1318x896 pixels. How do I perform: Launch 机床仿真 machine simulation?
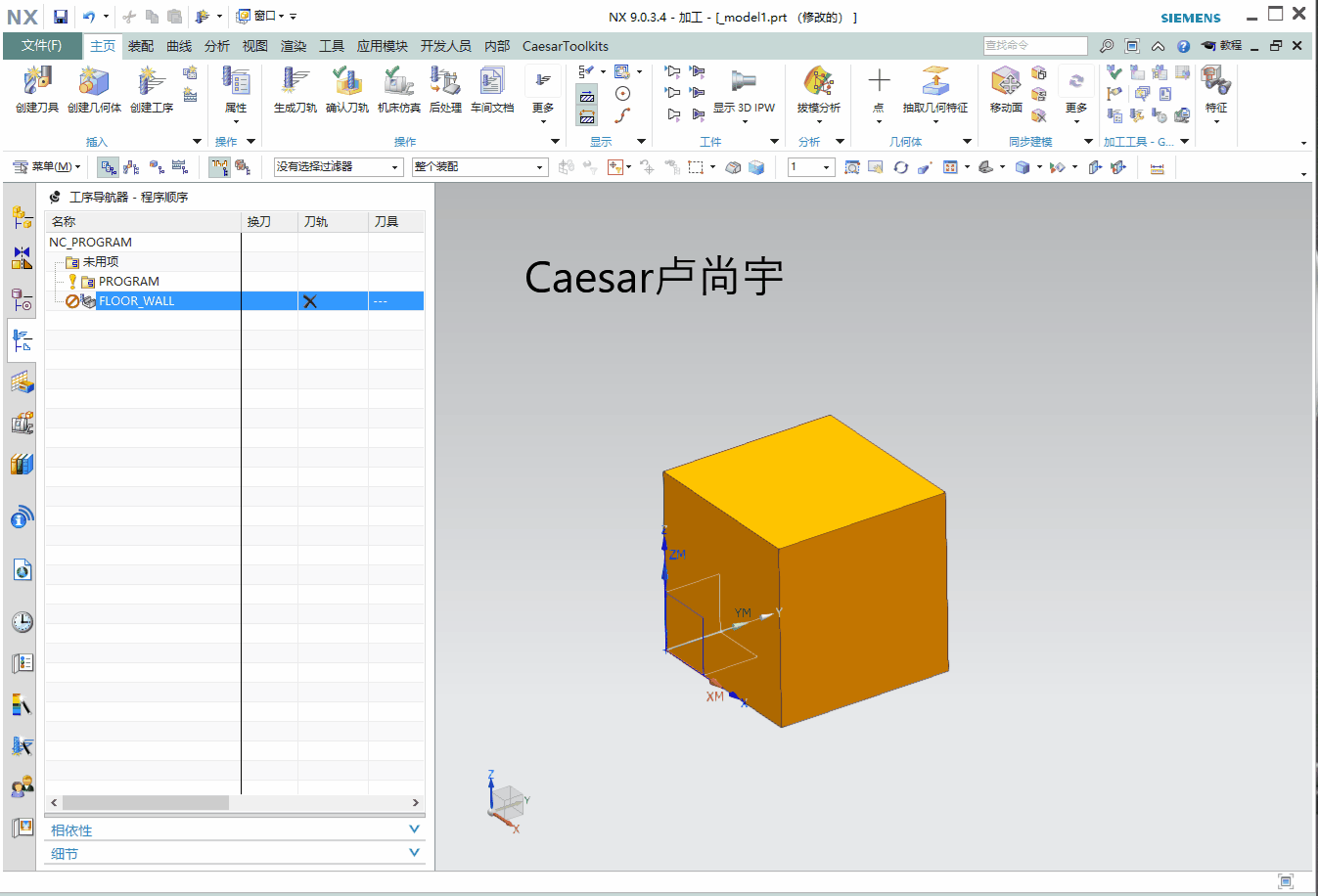coord(398,89)
